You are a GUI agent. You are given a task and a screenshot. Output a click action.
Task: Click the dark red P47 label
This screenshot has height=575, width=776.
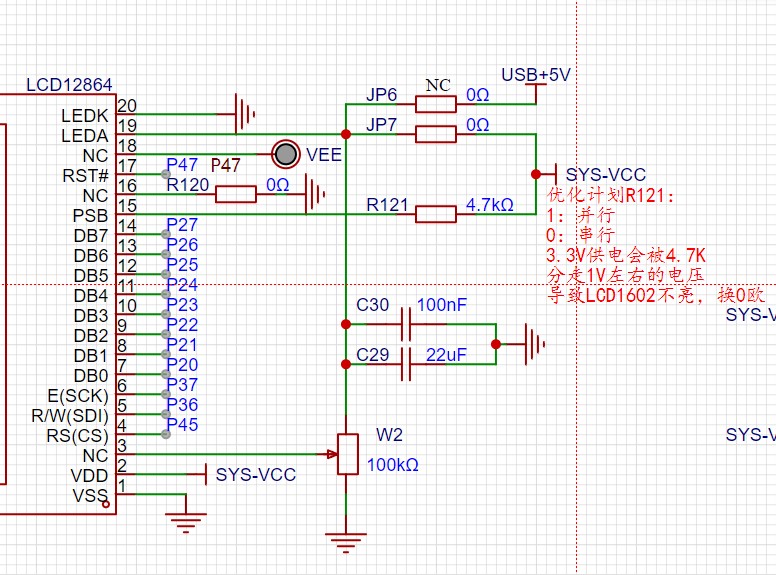(x=225, y=165)
